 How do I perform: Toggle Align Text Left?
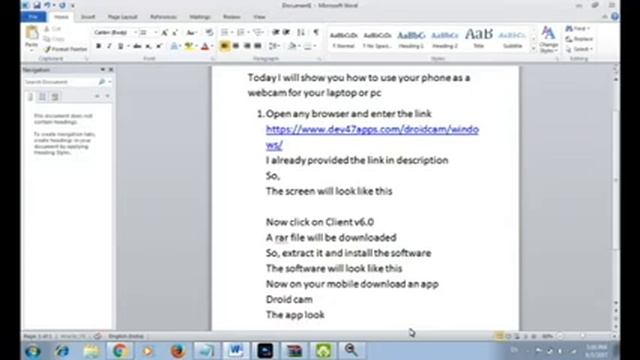[x=224, y=47]
